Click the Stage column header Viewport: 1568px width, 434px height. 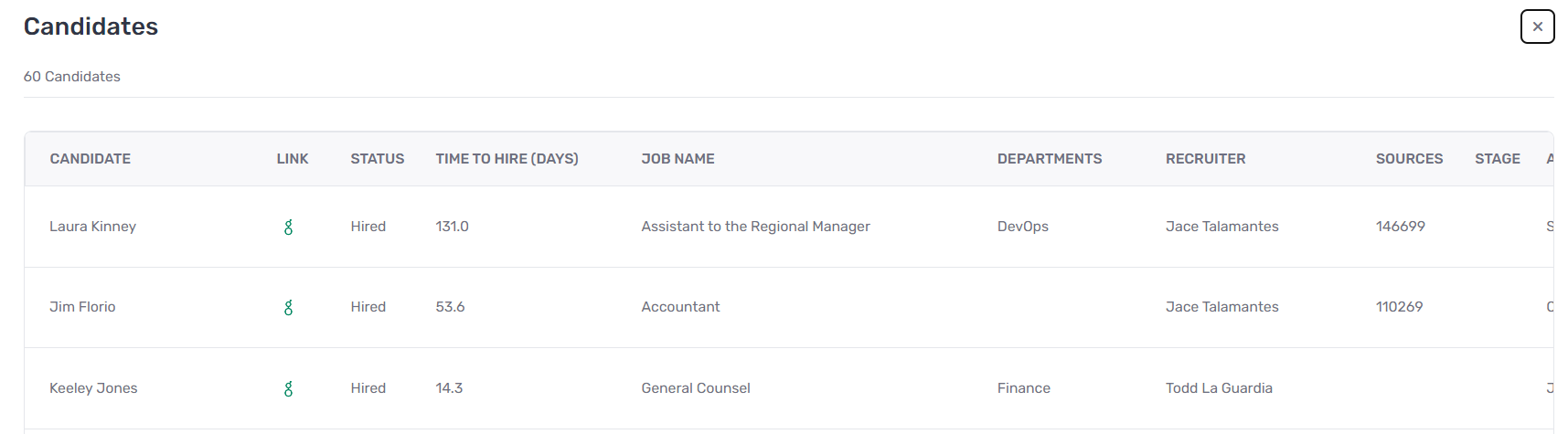[x=1497, y=159]
